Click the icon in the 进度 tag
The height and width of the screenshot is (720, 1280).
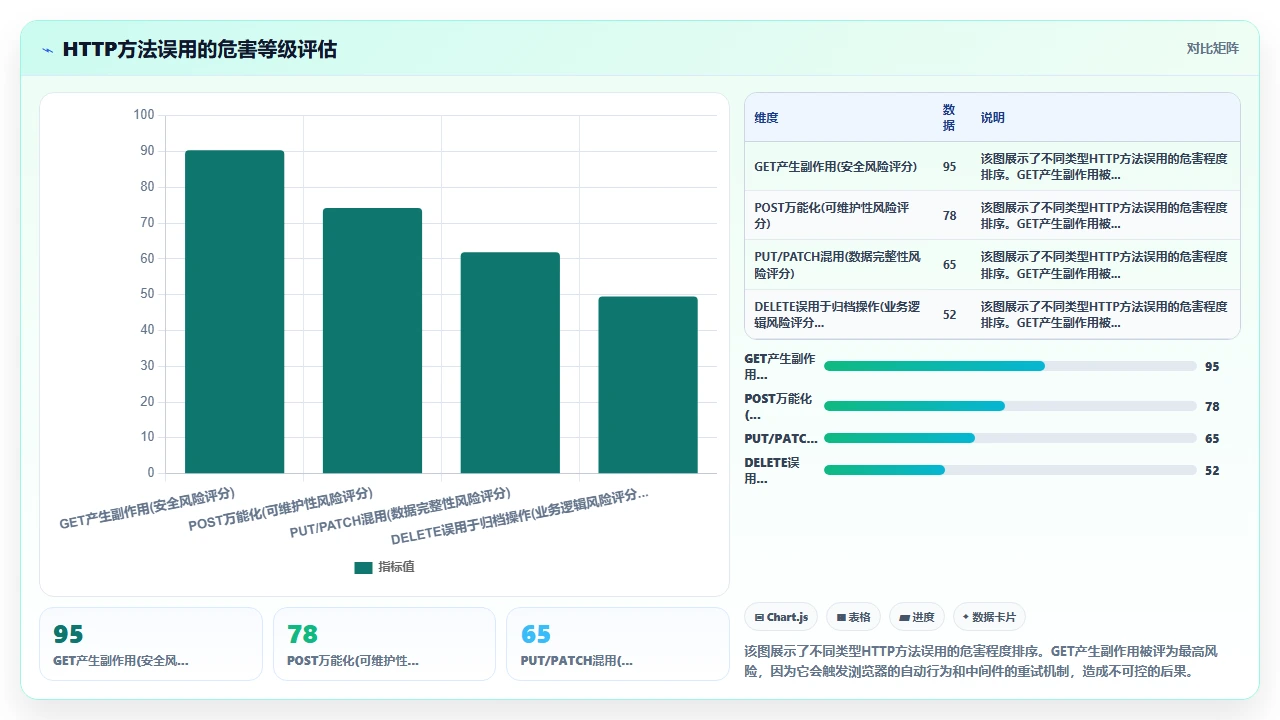pyautogui.click(x=904, y=618)
